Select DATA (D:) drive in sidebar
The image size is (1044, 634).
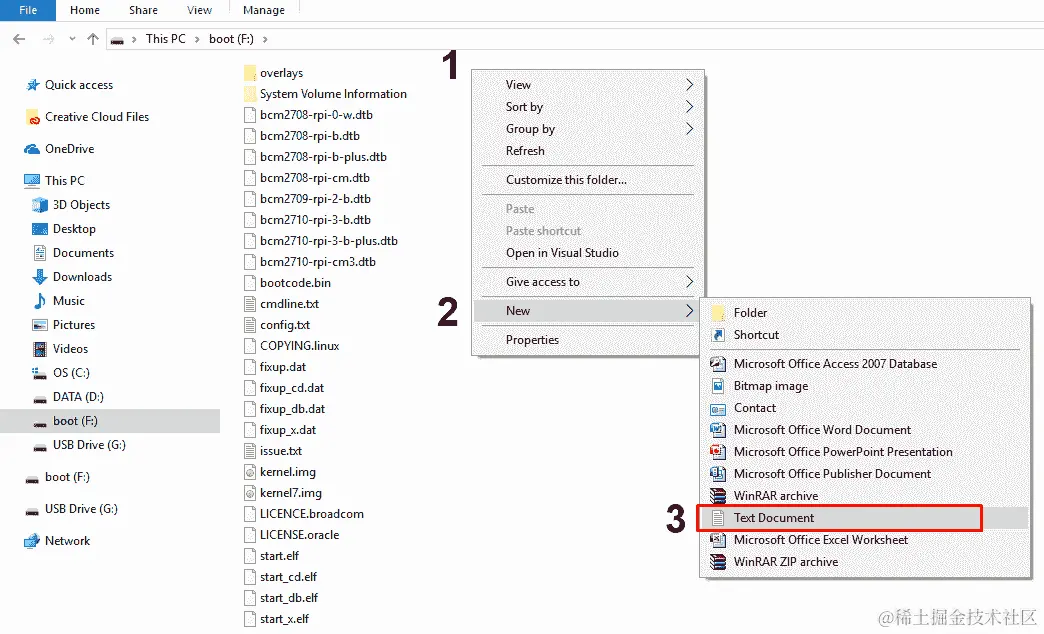coord(78,397)
